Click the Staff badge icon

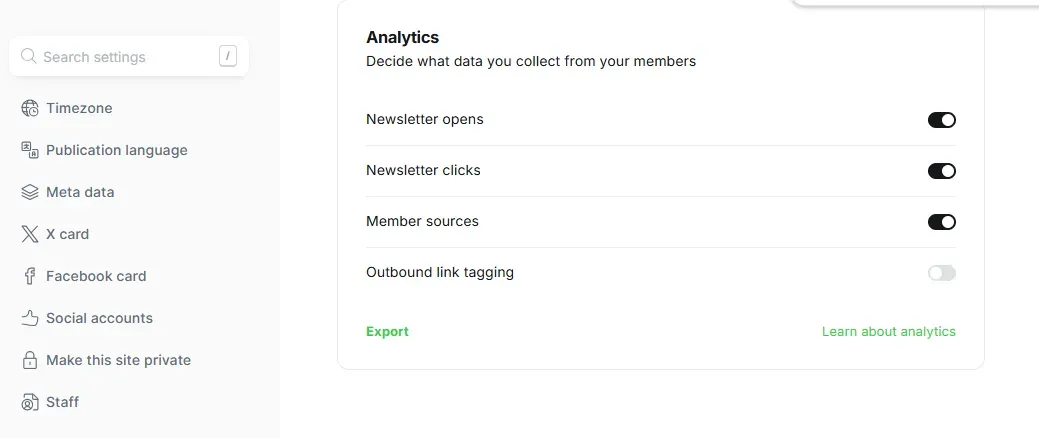point(30,402)
